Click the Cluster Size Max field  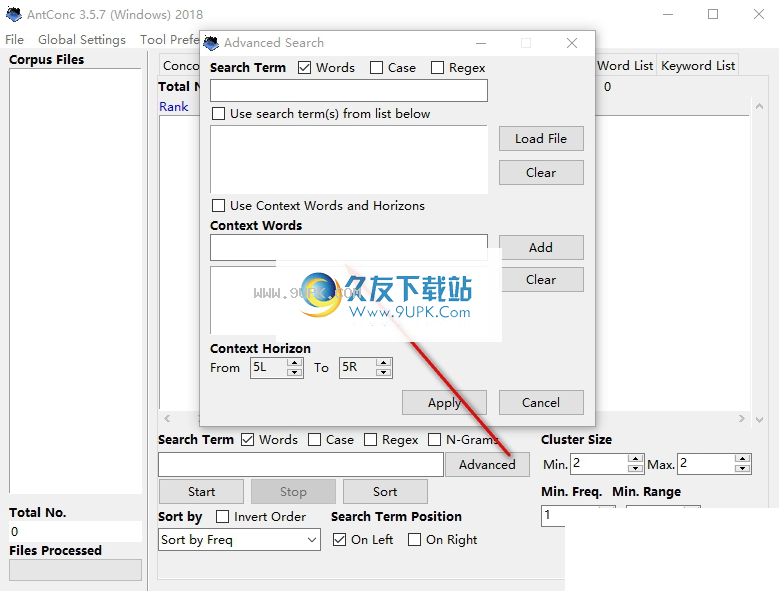[x=706, y=464]
